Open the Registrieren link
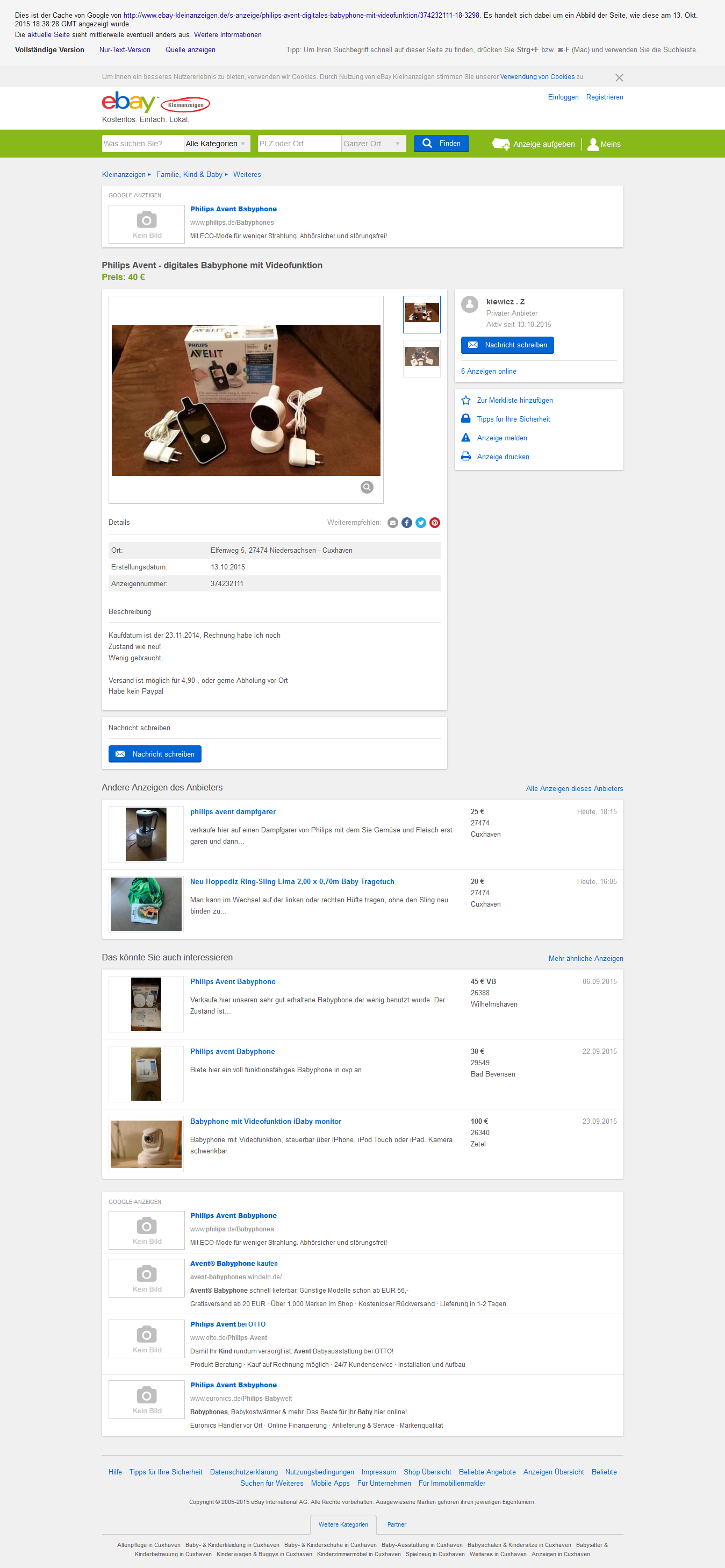The height and width of the screenshot is (1568, 725). pyautogui.click(x=605, y=97)
